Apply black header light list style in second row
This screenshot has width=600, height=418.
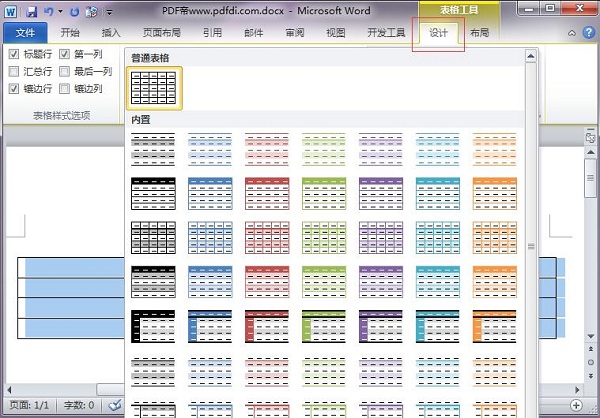tap(153, 194)
